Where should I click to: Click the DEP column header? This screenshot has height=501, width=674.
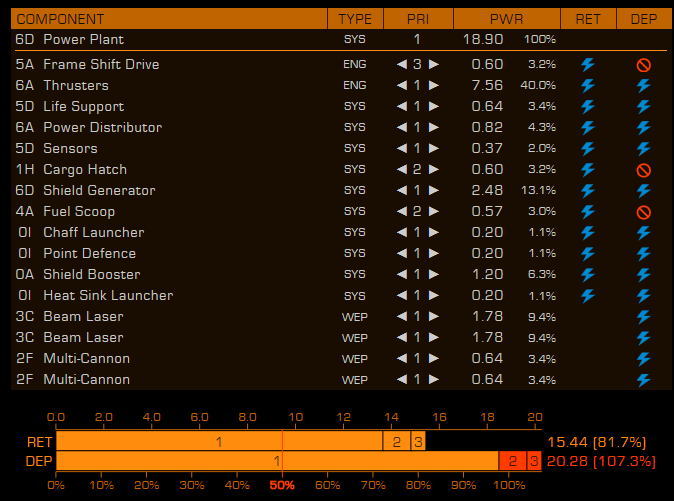pos(644,19)
